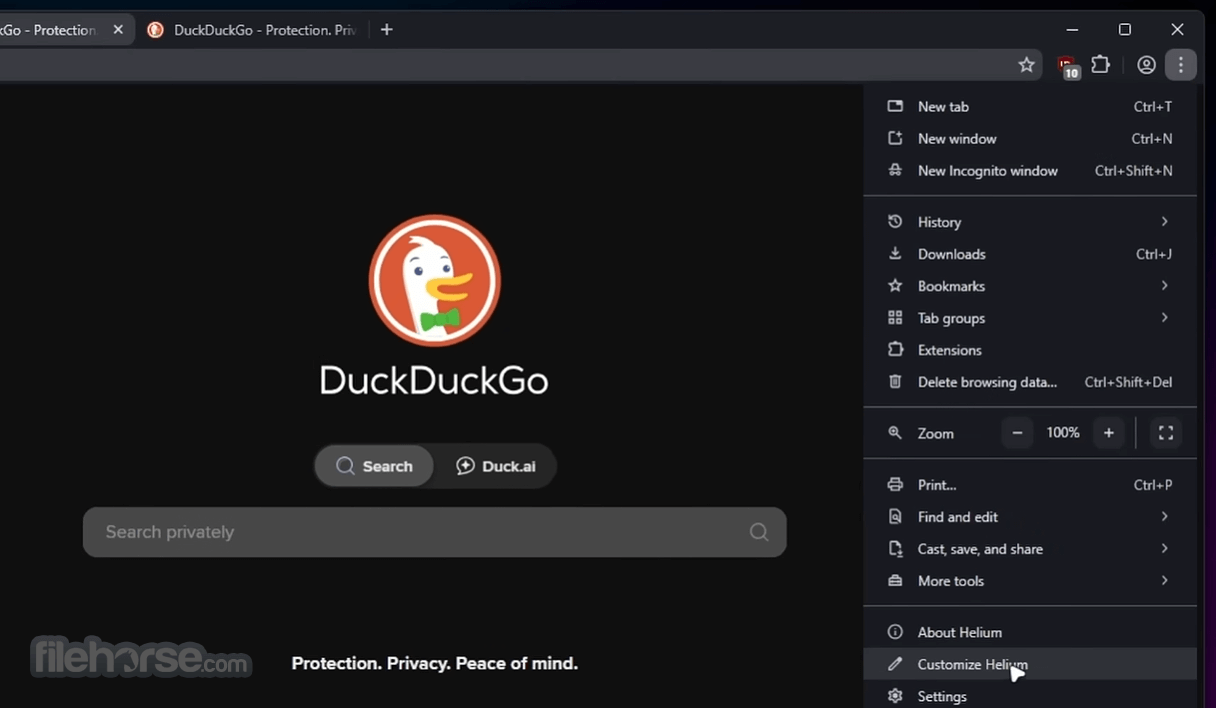Screen dimensions: 1216x708
Task: Minimize the browser window
Action: point(1072,30)
